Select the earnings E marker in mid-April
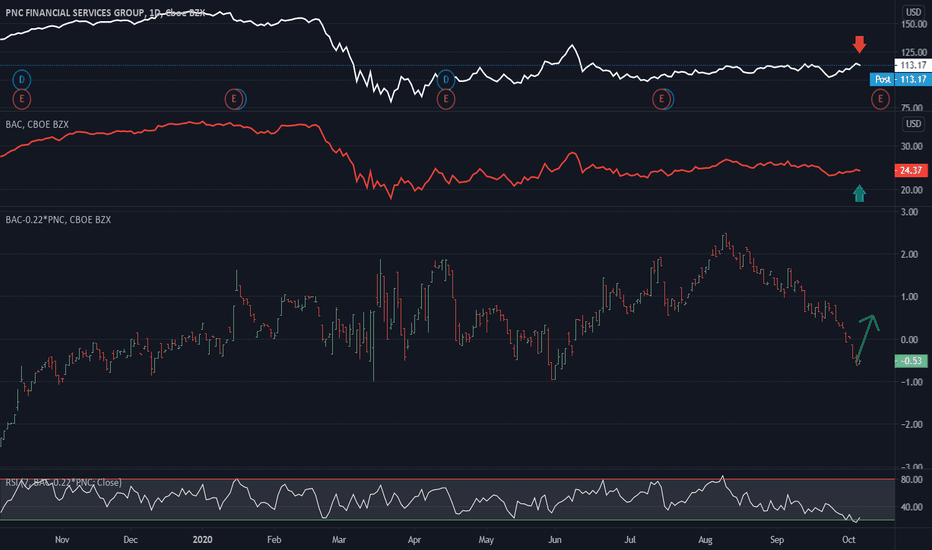 (x=446, y=99)
